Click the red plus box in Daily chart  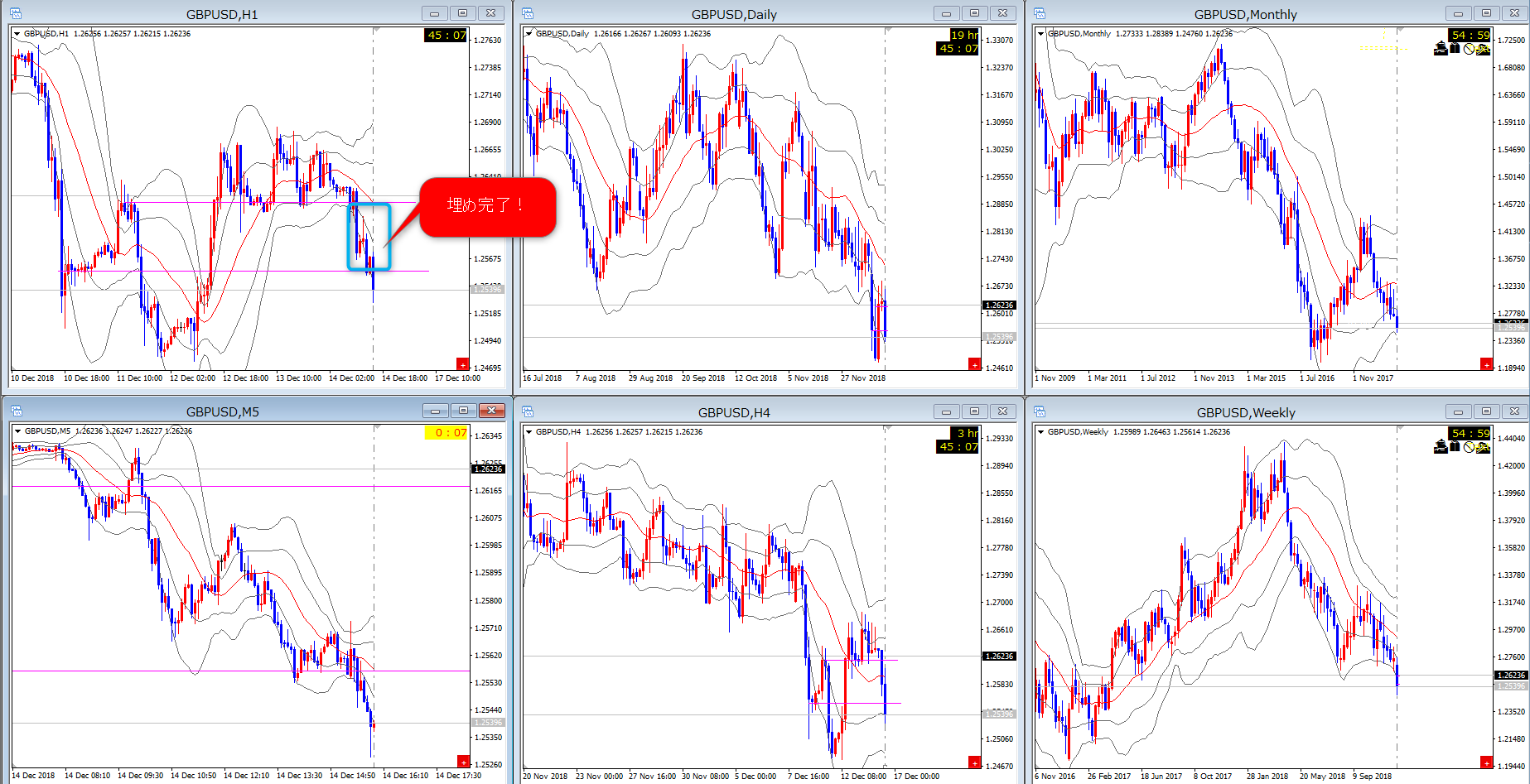click(974, 364)
